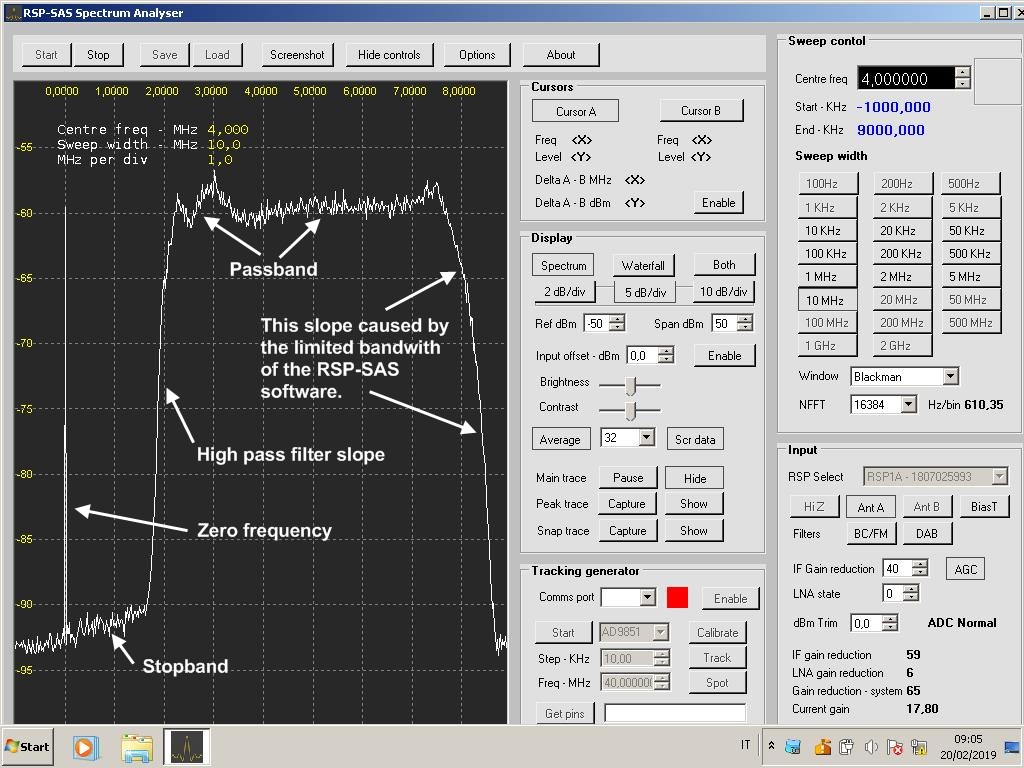Toggle the BiasT button
This screenshot has height=768, width=1024.
pos(984,507)
